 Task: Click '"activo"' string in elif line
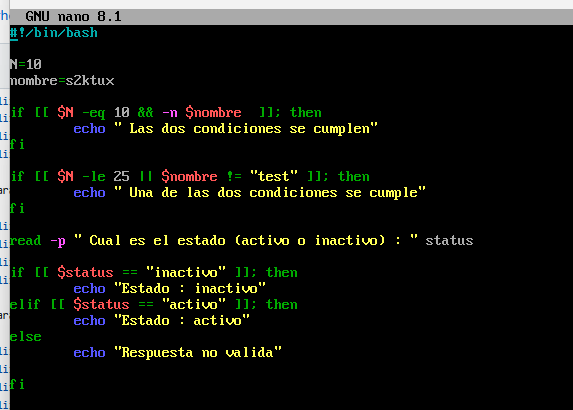pyautogui.click(x=194, y=304)
